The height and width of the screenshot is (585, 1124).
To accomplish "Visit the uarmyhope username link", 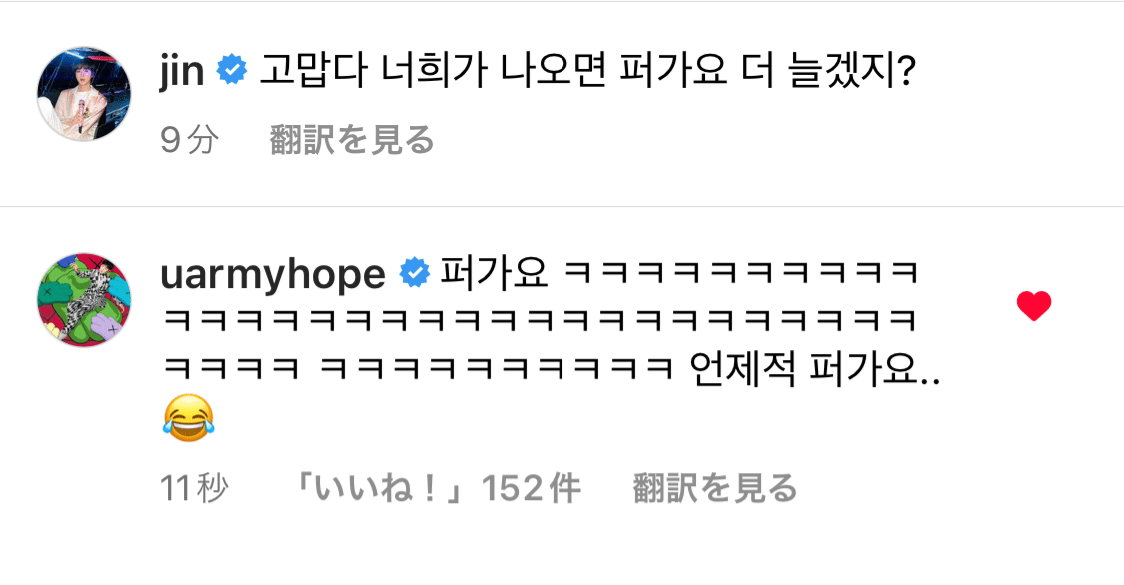I will pos(273,276).
